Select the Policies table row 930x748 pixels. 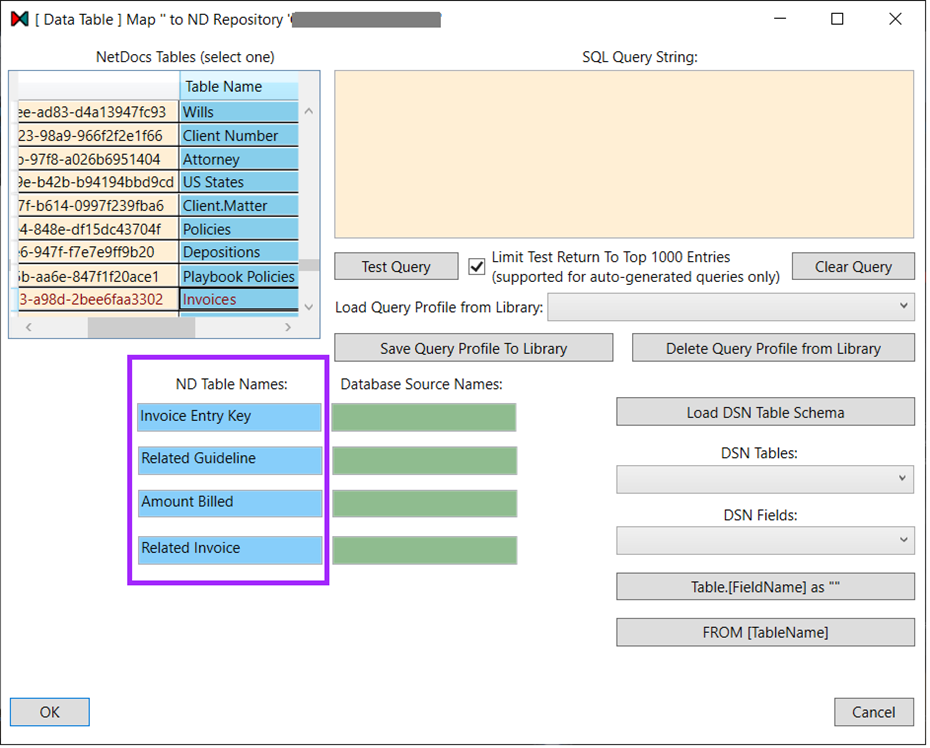point(239,229)
